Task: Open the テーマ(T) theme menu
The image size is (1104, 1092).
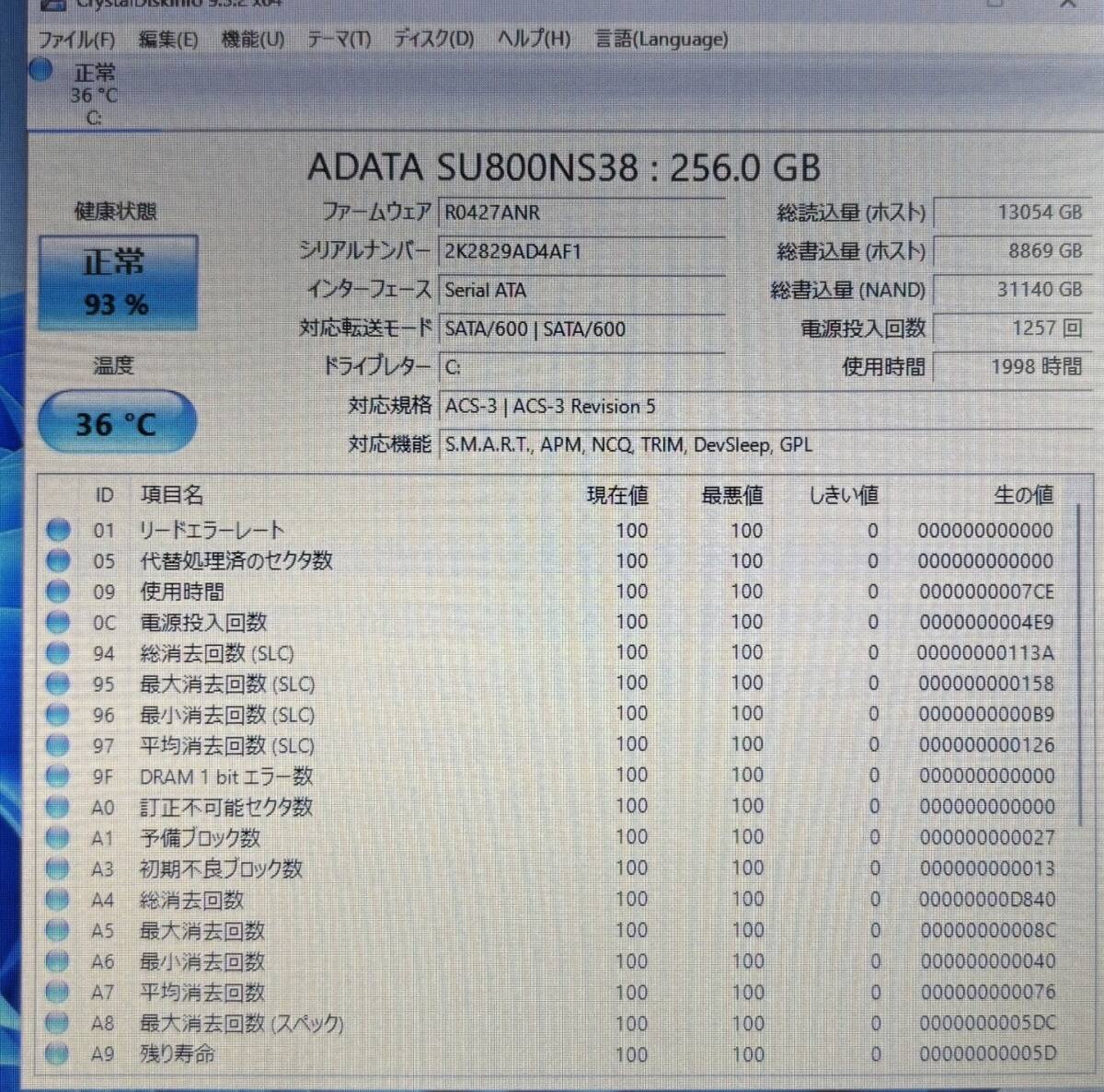Action: point(339,39)
